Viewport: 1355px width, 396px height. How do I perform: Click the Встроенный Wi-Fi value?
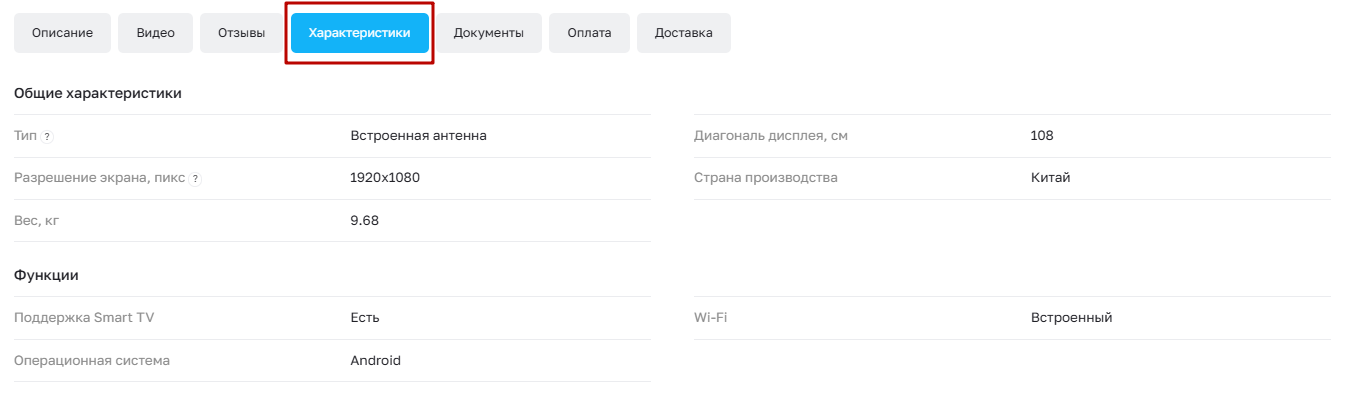point(1071,317)
